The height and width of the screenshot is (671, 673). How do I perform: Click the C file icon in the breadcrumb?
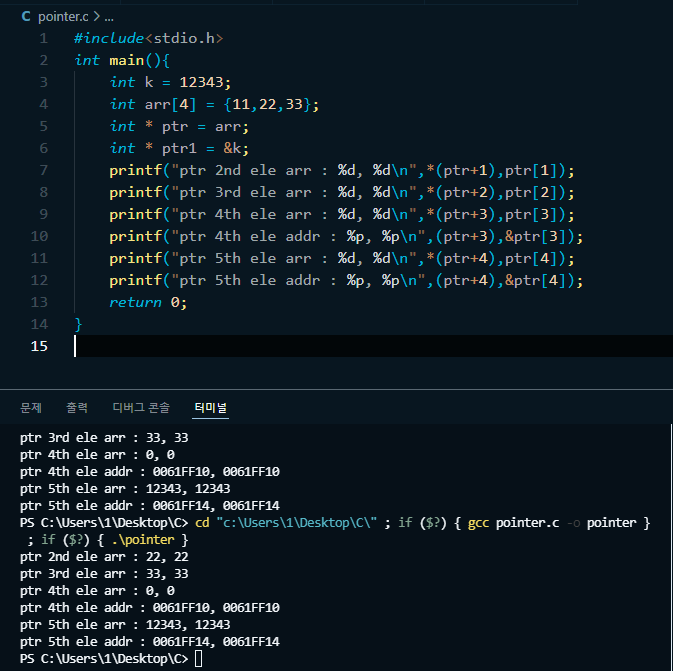pos(26,17)
